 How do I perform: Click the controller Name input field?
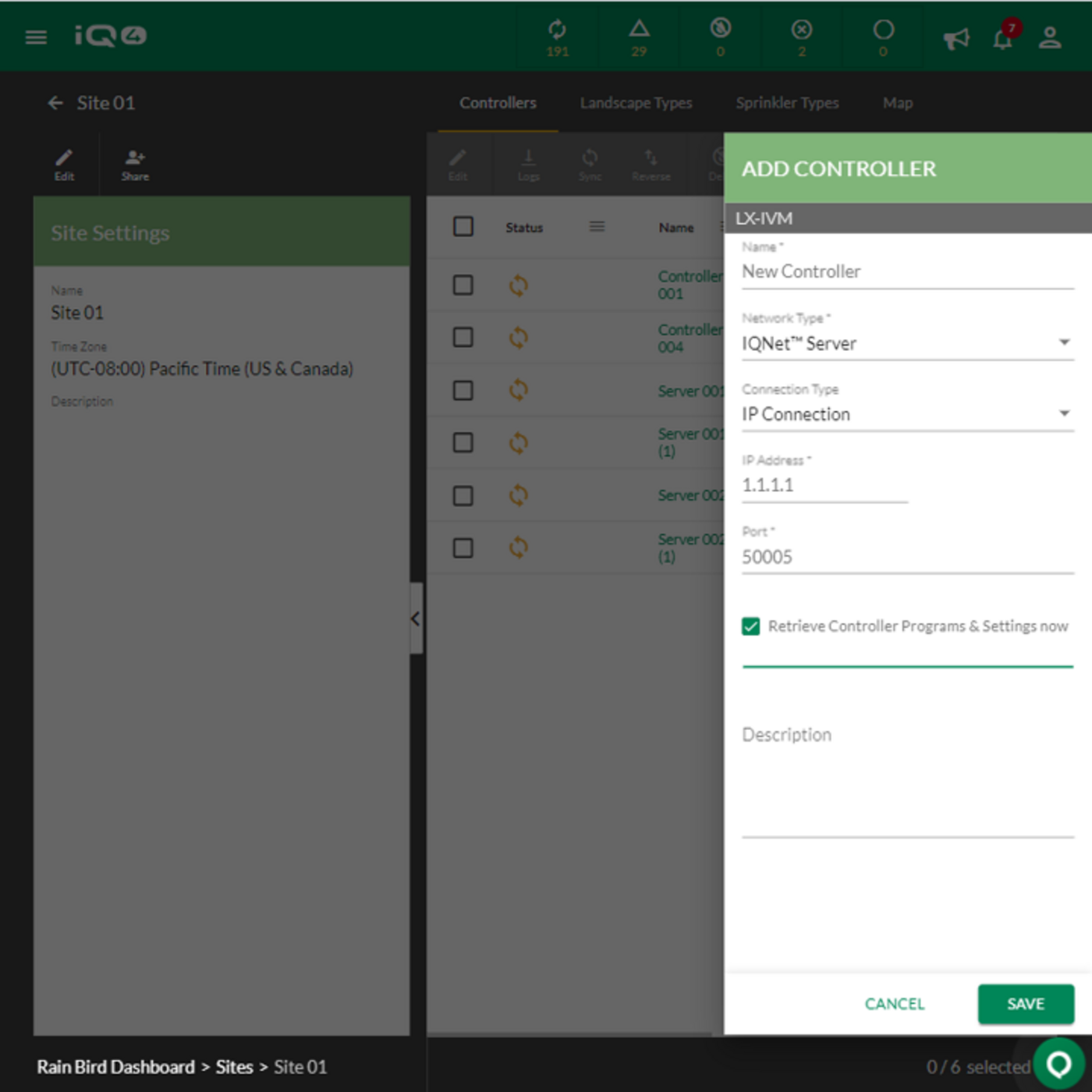(907, 271)
